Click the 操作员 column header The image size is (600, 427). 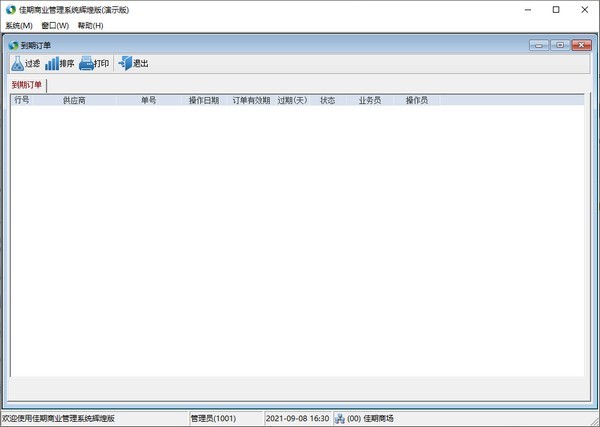tap(417, 100)
